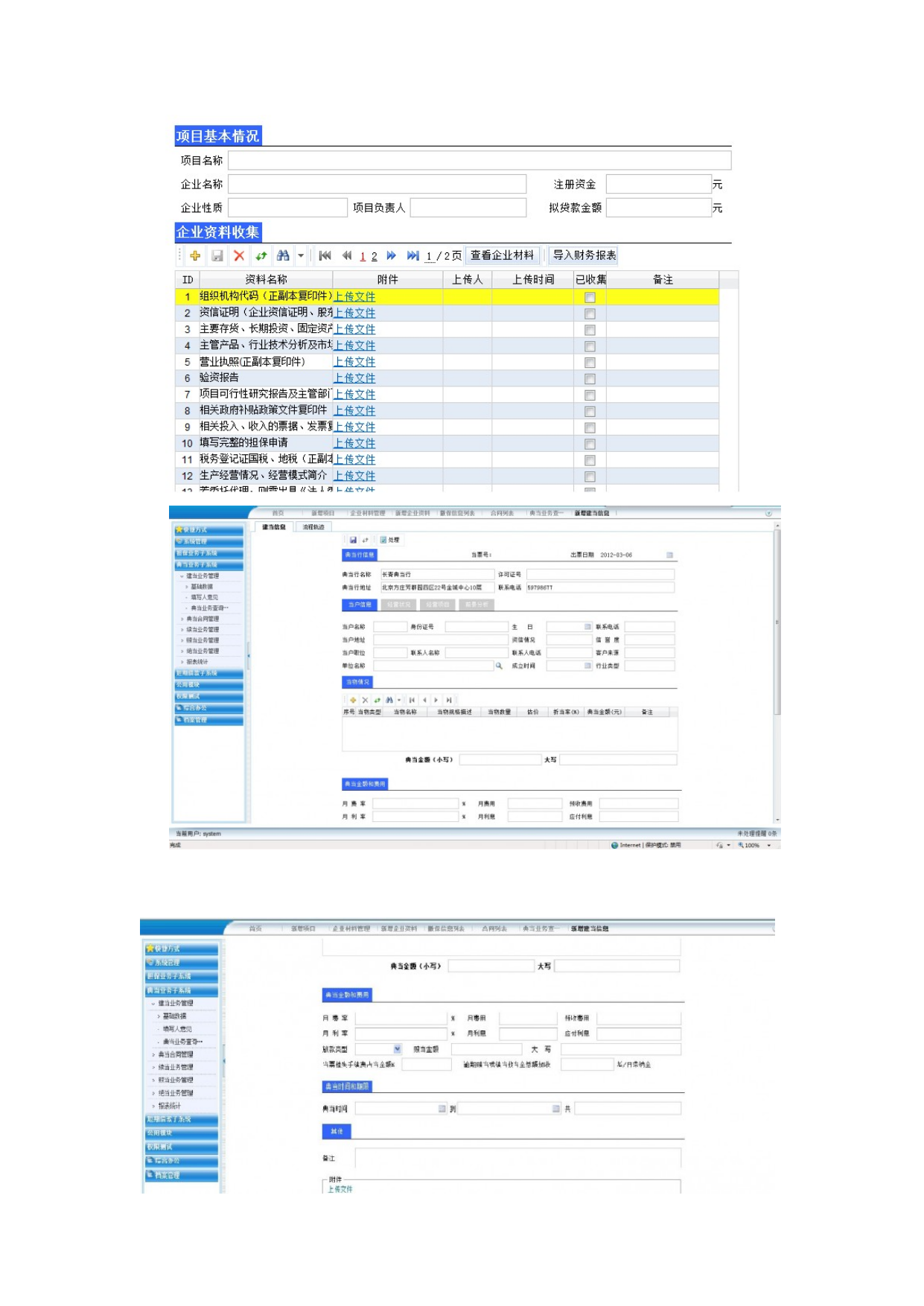Open 企业材料管理 tab in the middle screenshot
This screenshot has width=924, height=1306.
tap(368, 513)
